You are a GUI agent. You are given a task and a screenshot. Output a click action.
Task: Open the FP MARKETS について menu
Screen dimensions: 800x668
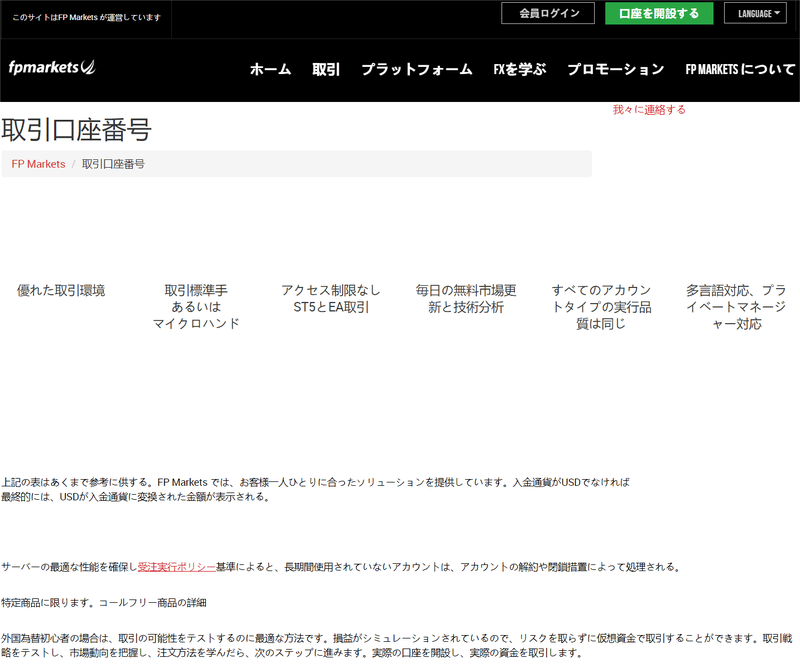(x=740, y=69)
